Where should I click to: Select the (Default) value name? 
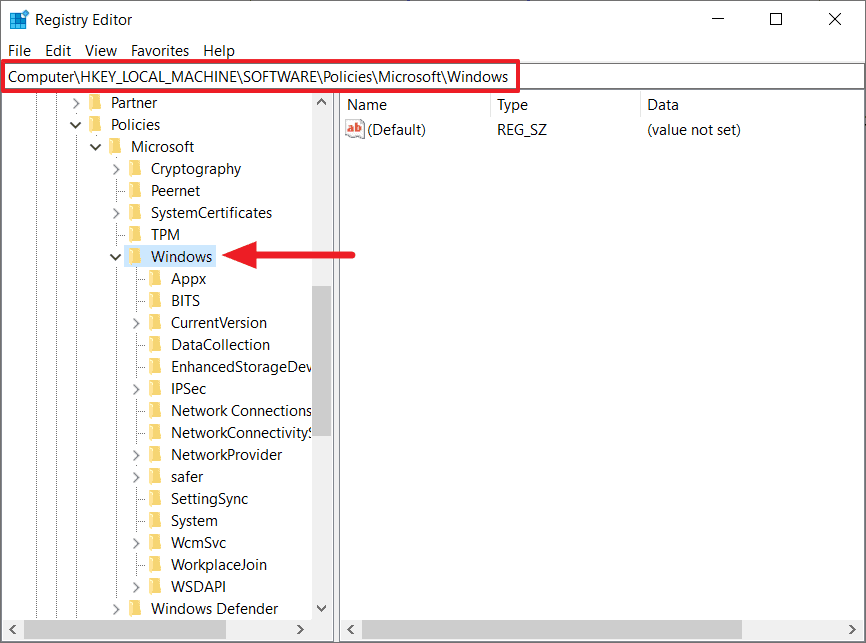click(x=397, y=130)
